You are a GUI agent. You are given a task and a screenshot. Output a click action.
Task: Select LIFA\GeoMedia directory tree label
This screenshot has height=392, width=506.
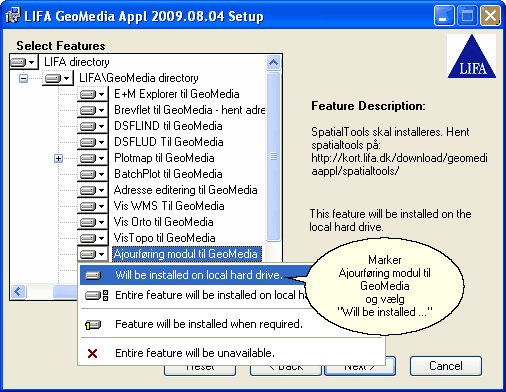(139, 78)
